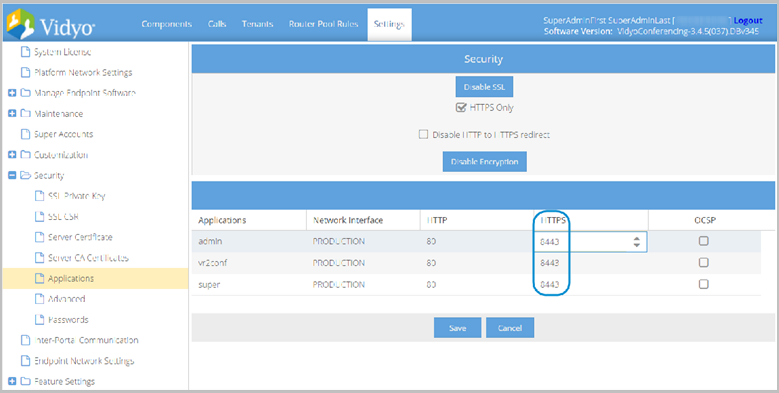Open Passwords under Security
Image resolution: width=779 pixels, height=393 pixels.
(68, 319)
